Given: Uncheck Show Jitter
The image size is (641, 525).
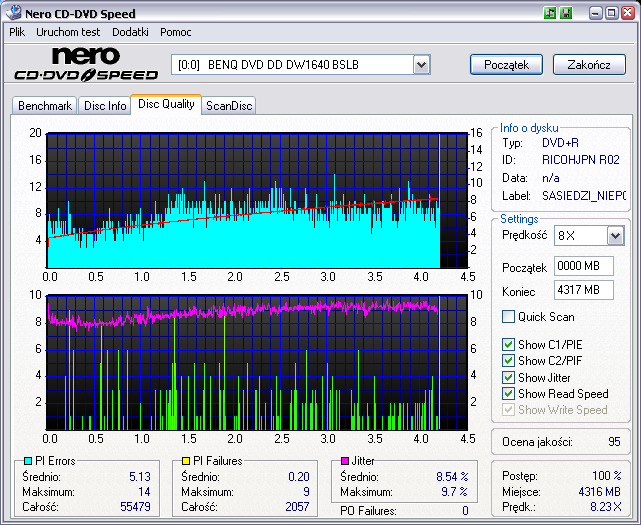Looking at the screenshot, I should tap(508, 377).
